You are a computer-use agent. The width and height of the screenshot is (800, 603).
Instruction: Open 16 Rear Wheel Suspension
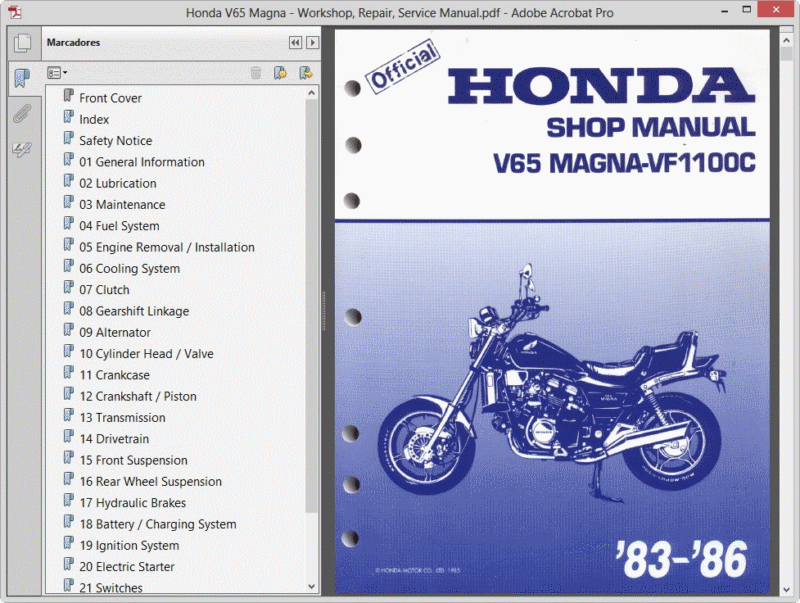[x=151, y=482]
